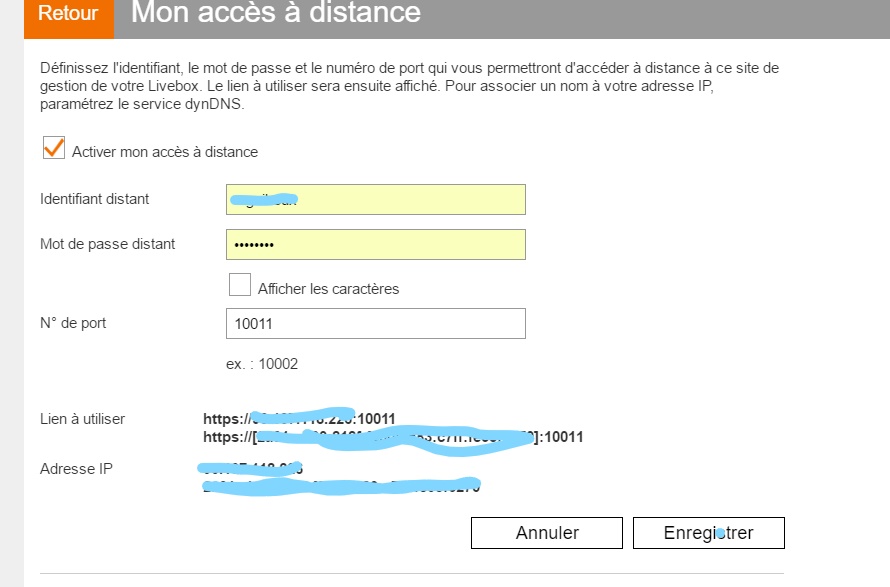Screen dimensions: 890x587
Task: Click the Identifiant distant label
Action: (95, 199)
